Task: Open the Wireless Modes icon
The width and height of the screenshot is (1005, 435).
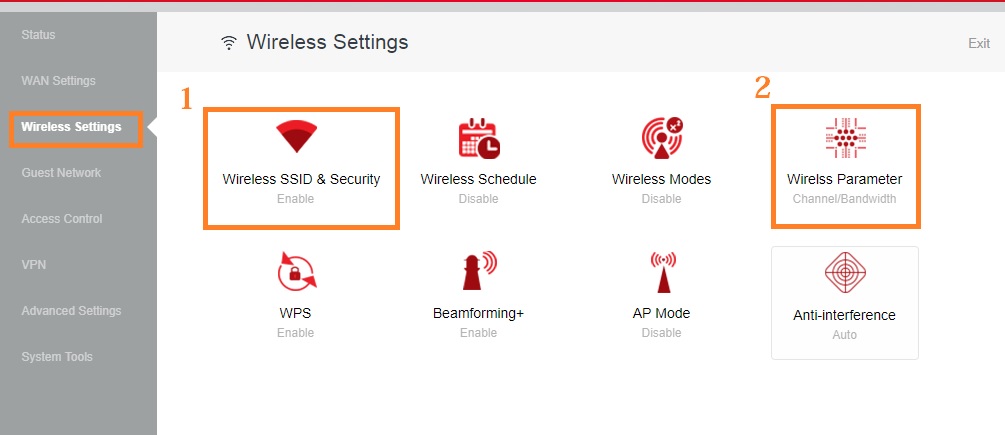Action: pyautogui.click(x=661, y=139)
